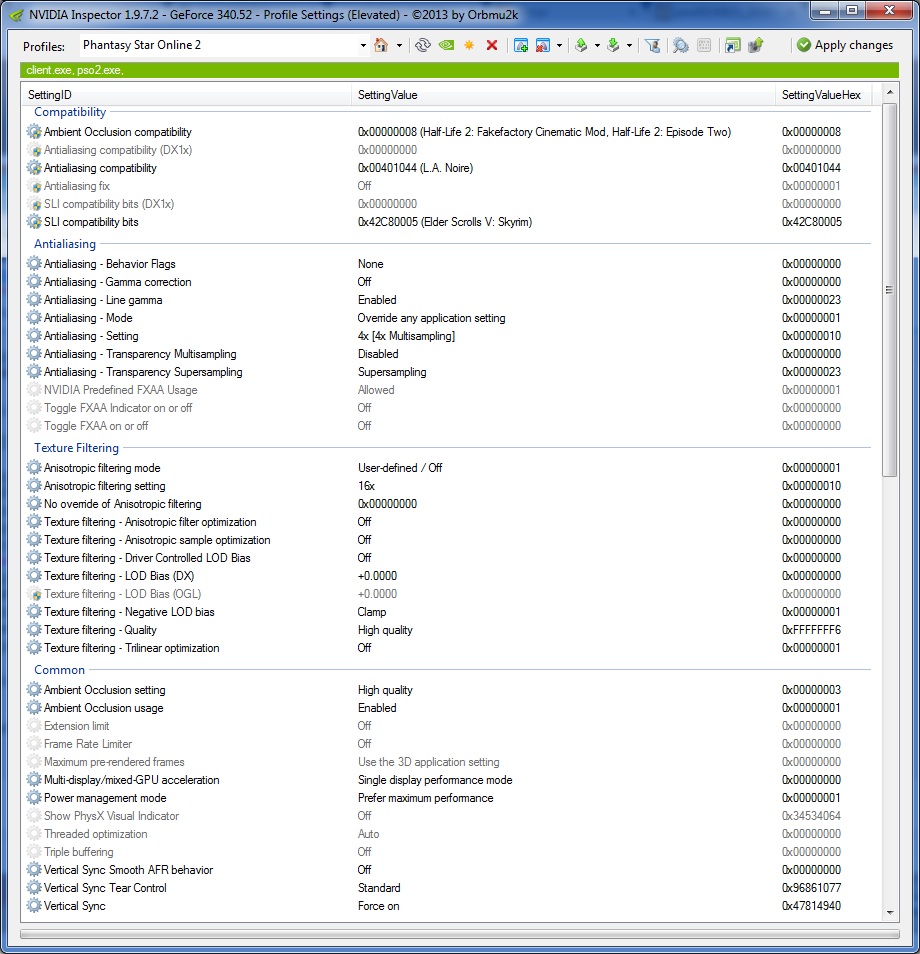Collapse the Texture Filtering section header
The height and width of the screenshot is (954, 920).
pyautogui.click(x=77, y=448)
